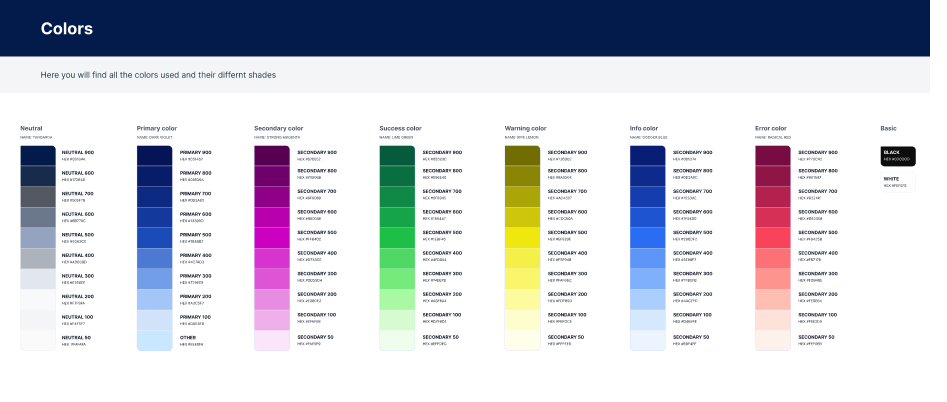This screenshot has height=402, width=947.
Task: Click the Success color column heading
Action: click(x=401, y=128)
